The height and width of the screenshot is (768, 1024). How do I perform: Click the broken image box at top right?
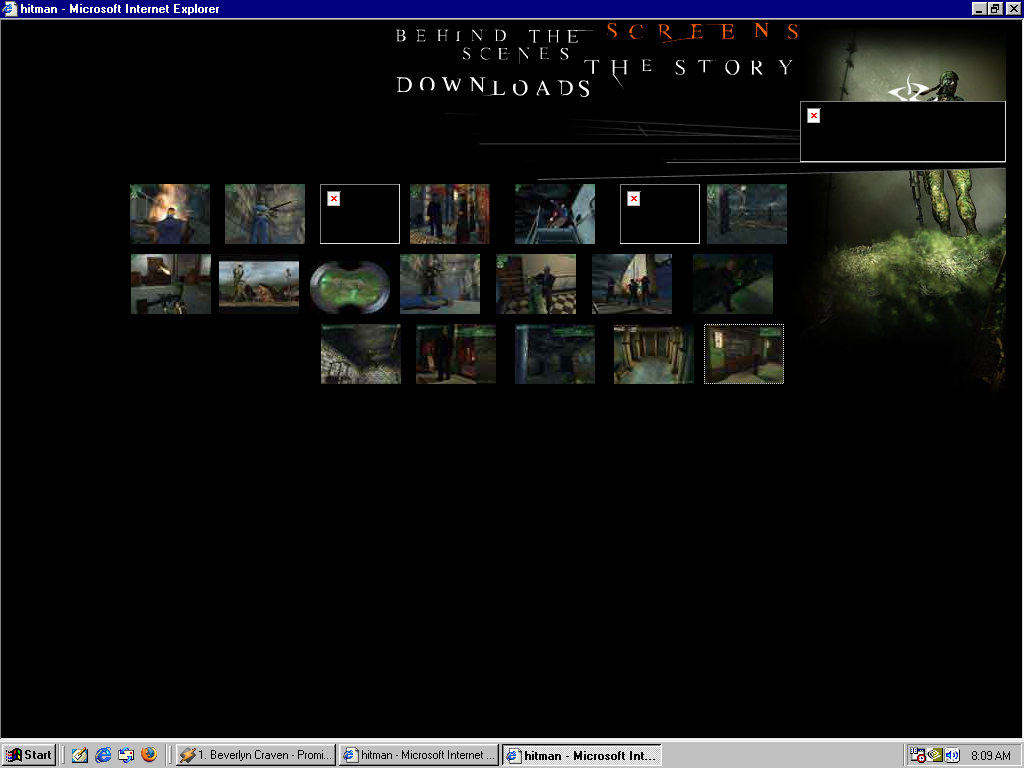902,131
